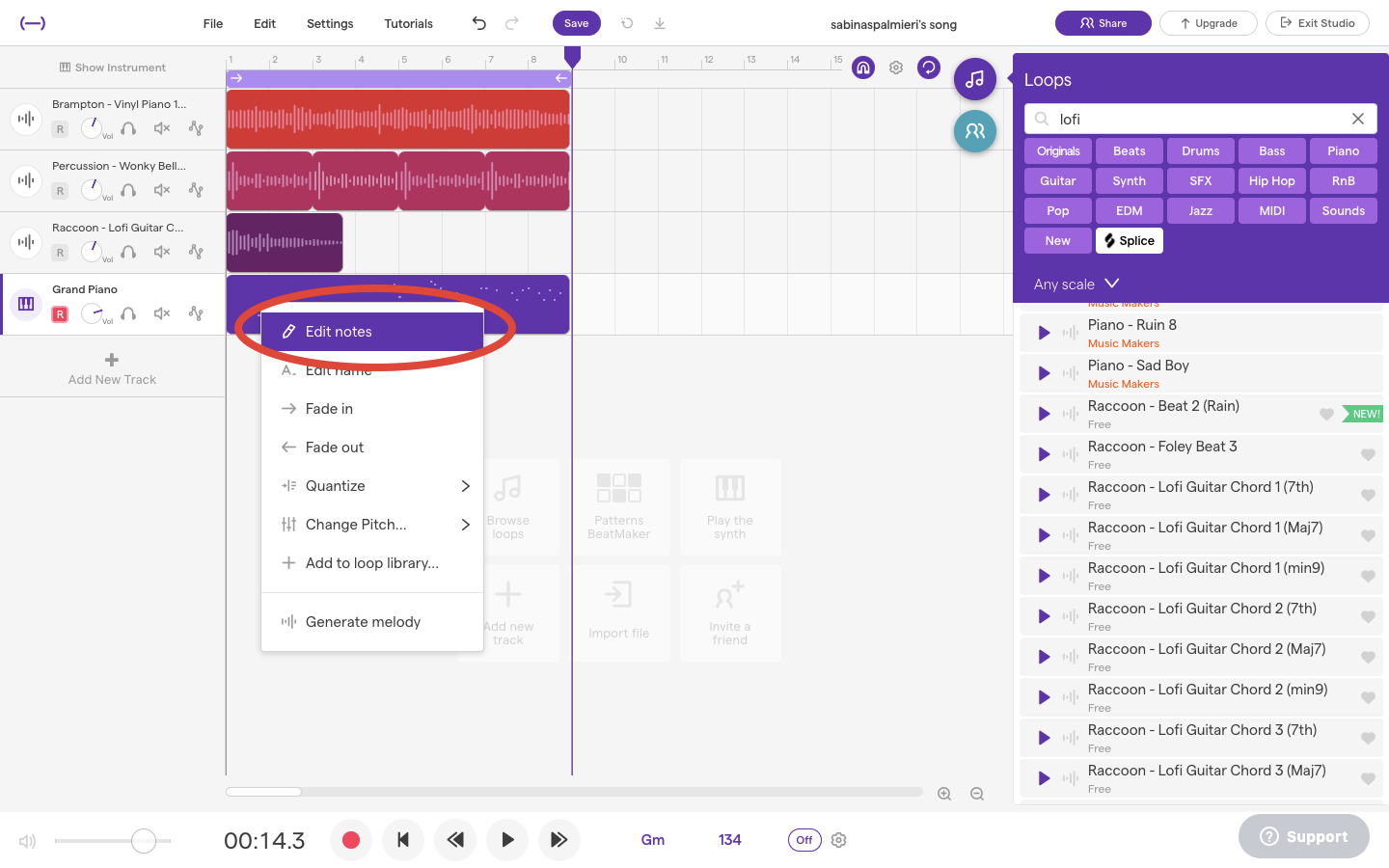Image resolution: width=1389 pixels, height=868 pixels.
Task: Preview Raccoon - Foley Beat 3 loop
Action: pyautogui.click(x=1044, y=454)
